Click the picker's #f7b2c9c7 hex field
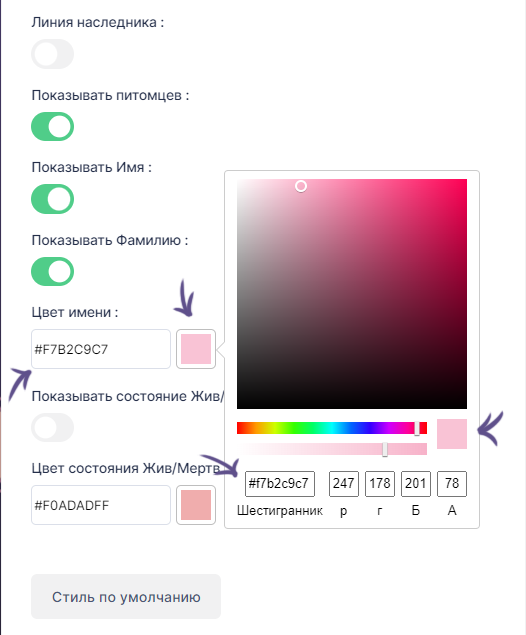 point(280,484)
